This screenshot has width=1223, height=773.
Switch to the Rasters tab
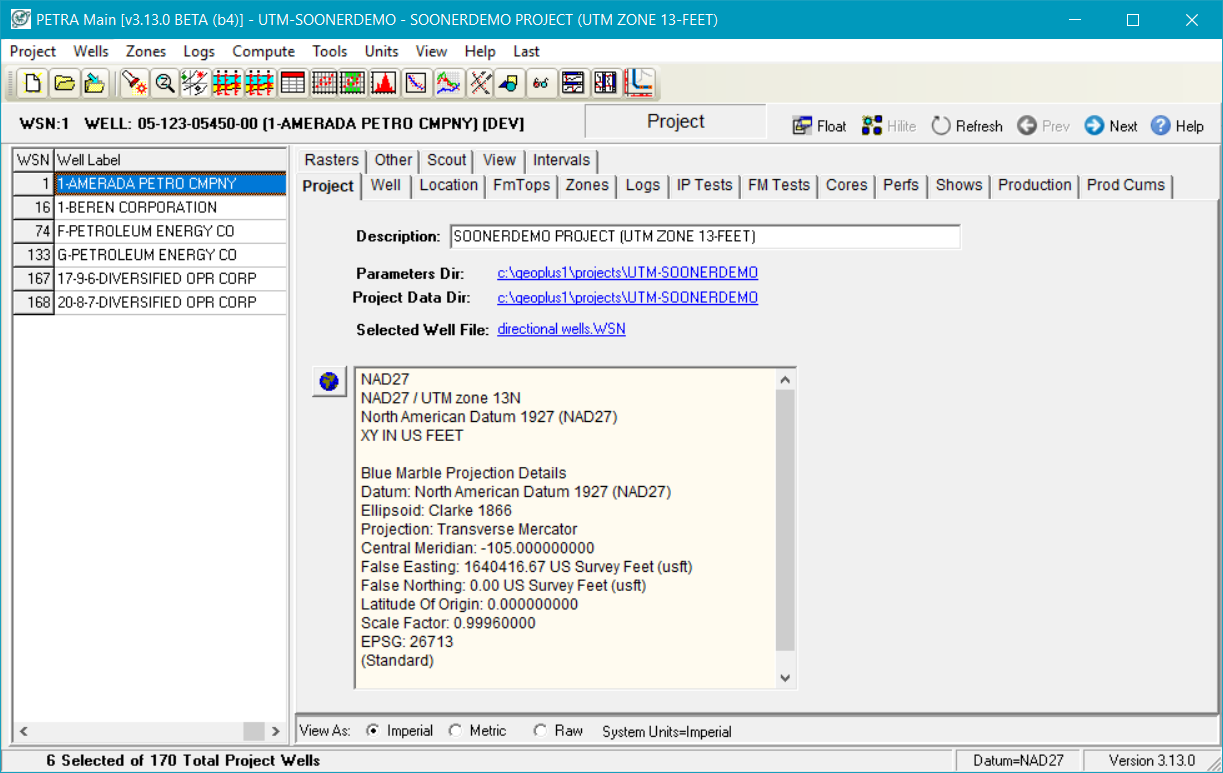coord(331,160)
